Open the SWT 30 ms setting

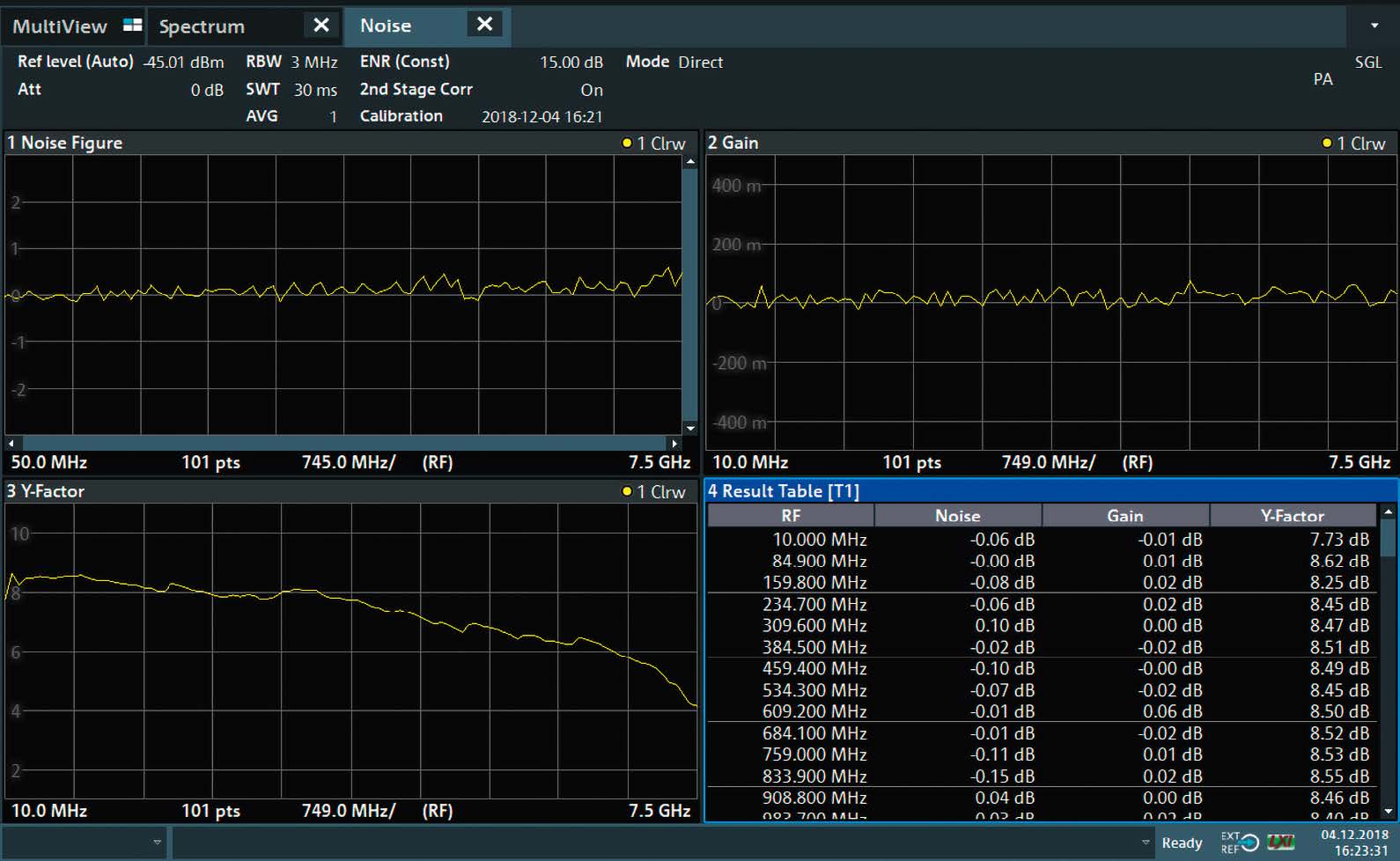click(291, 89)
